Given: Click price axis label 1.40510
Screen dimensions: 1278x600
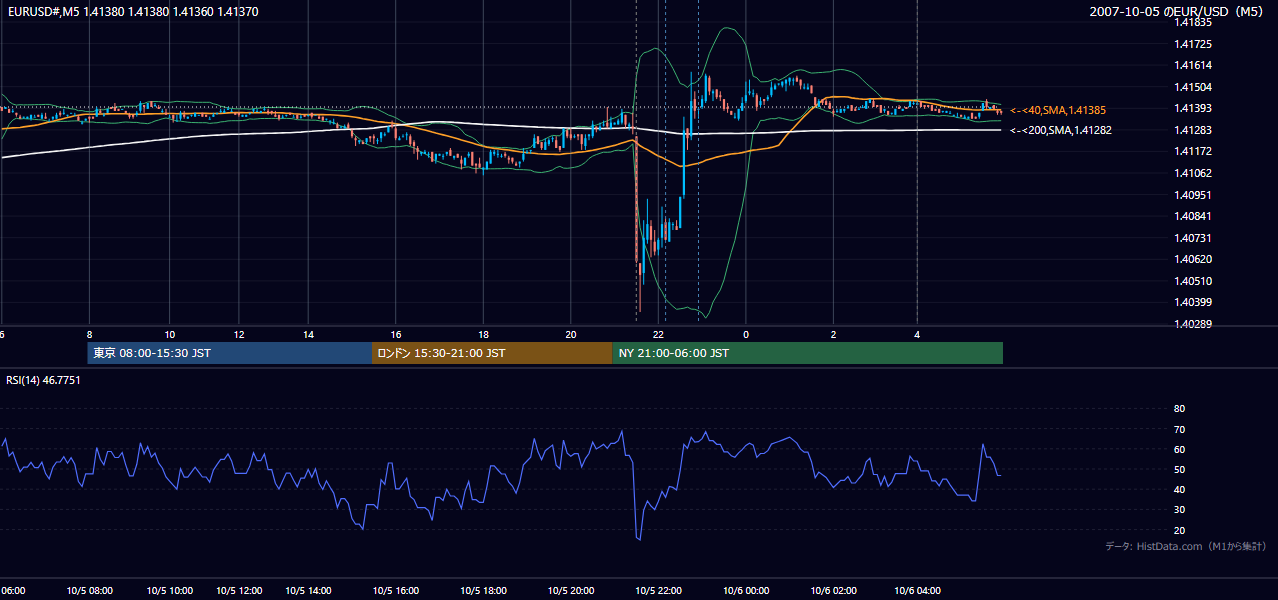Looking at the screenshot, I should pyautogui.click(x=1192, y=281).
